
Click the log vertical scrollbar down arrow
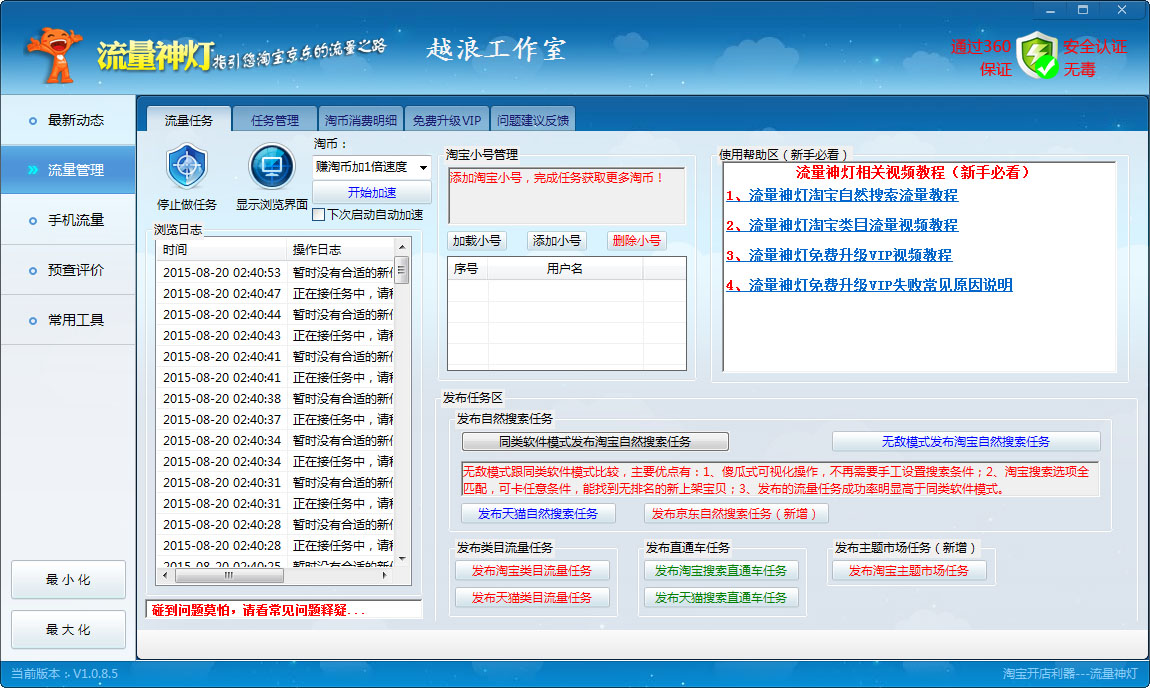point(402,559)
